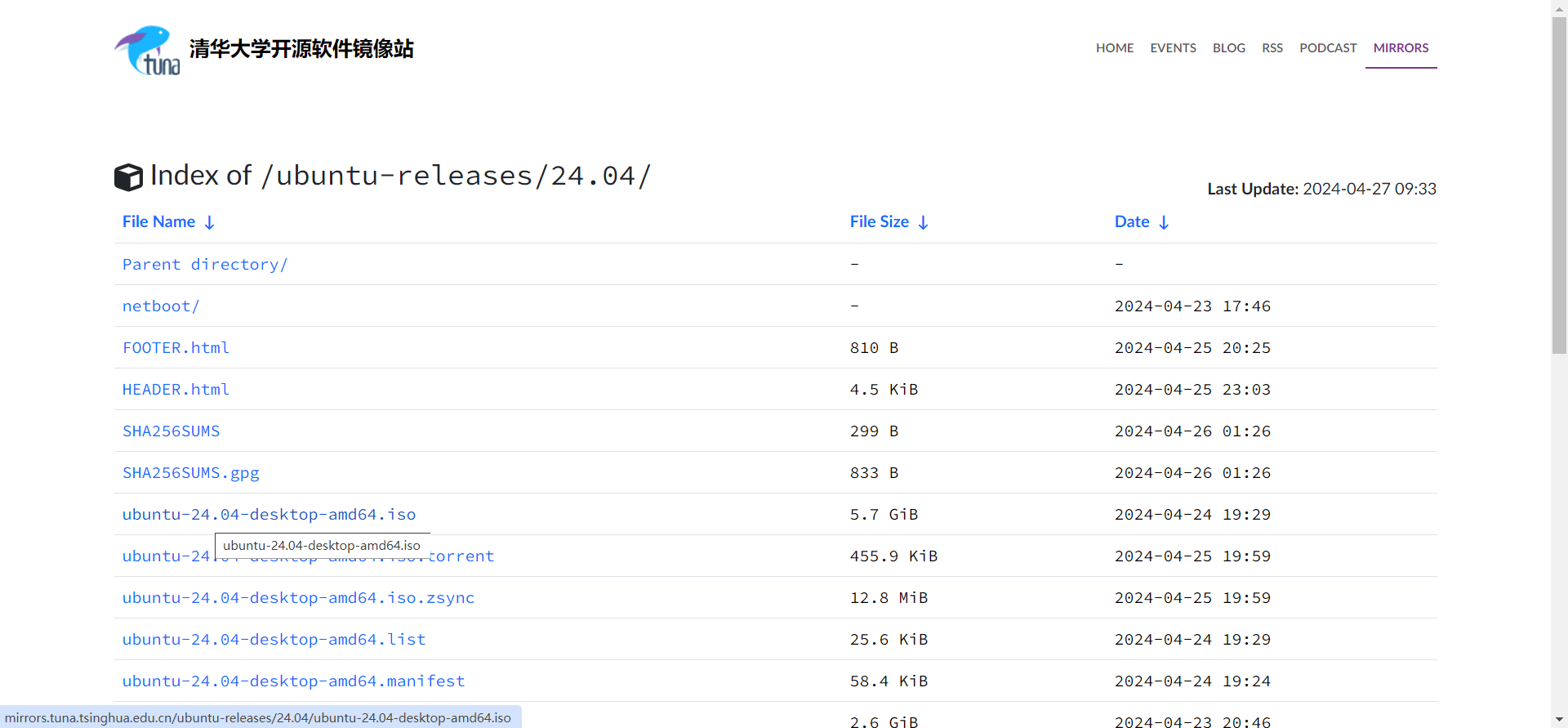Open the RSS feed link
Viewport: 1568px width, 728px height.
(x=1272, y=48)
